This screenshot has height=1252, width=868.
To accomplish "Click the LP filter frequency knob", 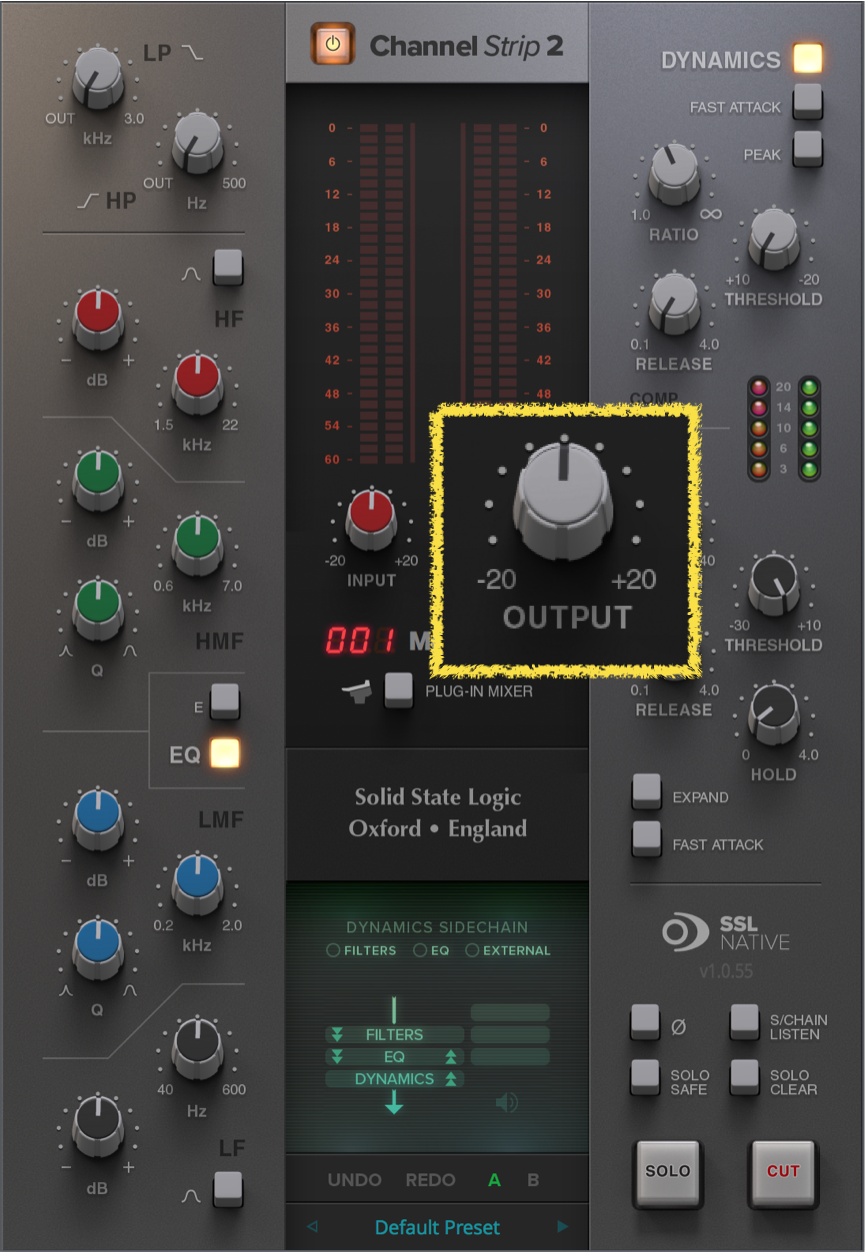I will [x=98, y=79].
